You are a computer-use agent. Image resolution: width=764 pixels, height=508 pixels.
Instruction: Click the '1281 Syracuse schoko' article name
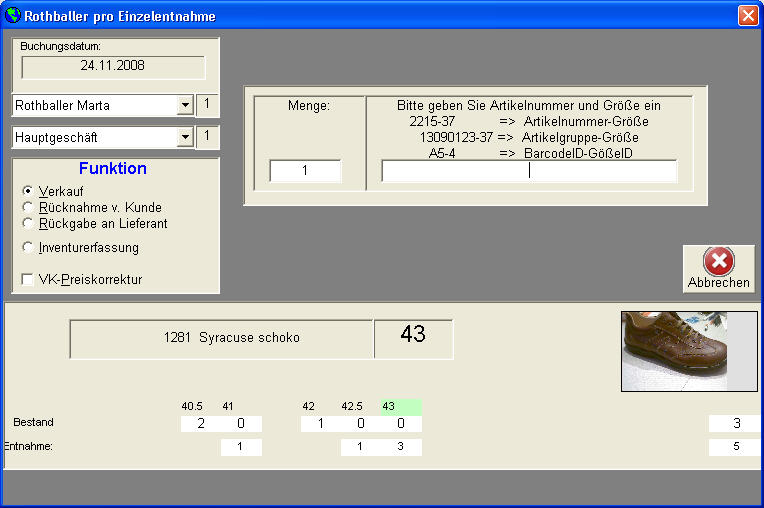(232, 338)
